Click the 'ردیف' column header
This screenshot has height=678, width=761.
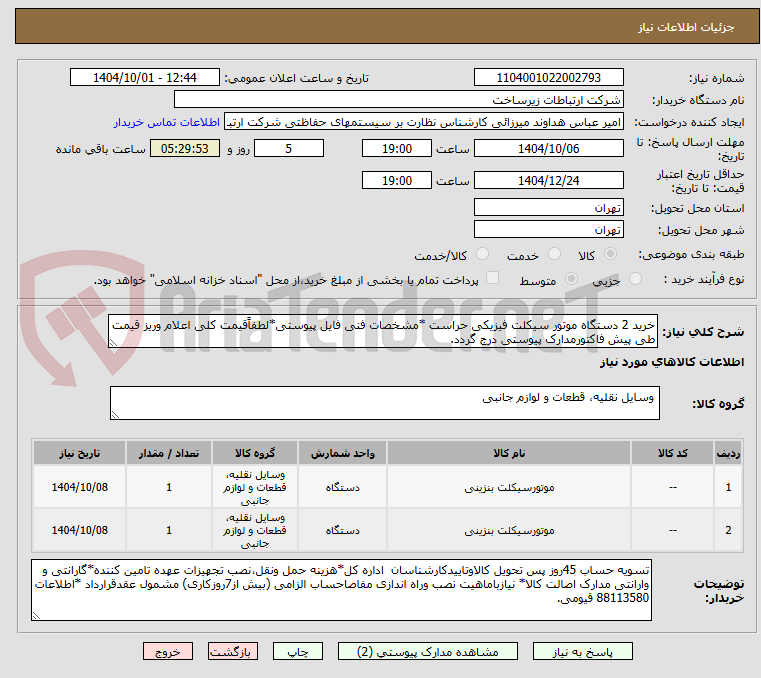pos(728,453)
